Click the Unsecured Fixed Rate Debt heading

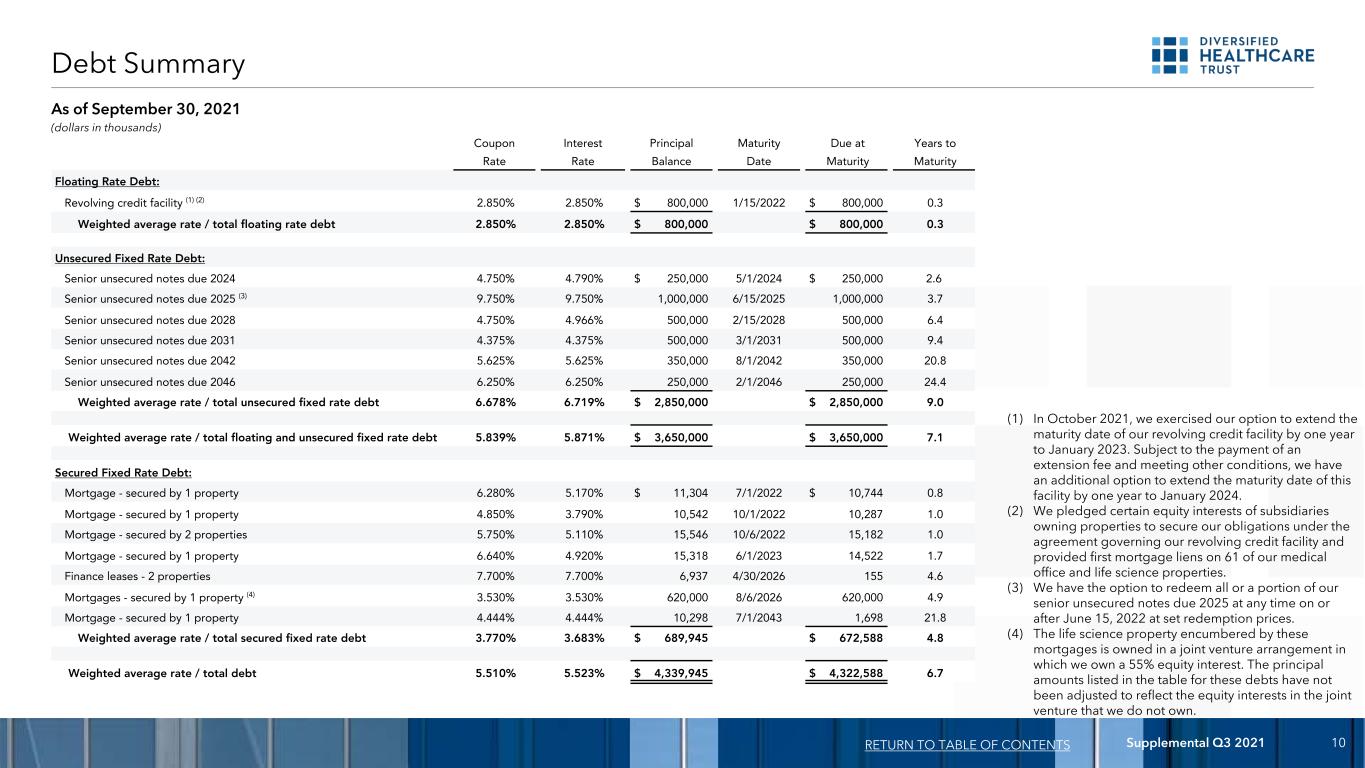[x=122, y=258]
